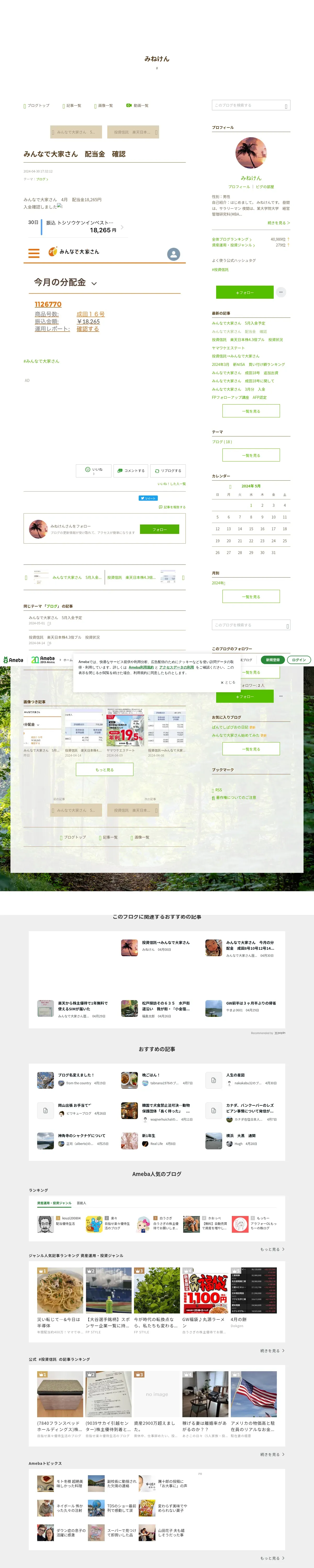
Task: Open topic モト冬樹 超絶美味しかった料理
Action: click(x=60, y=1483)
